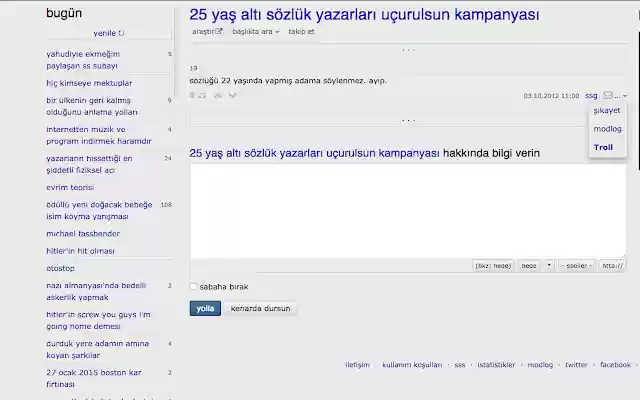
Task: Open 'michael fassbender' topic
Action: pyautogui.click(x=83, y=233)
